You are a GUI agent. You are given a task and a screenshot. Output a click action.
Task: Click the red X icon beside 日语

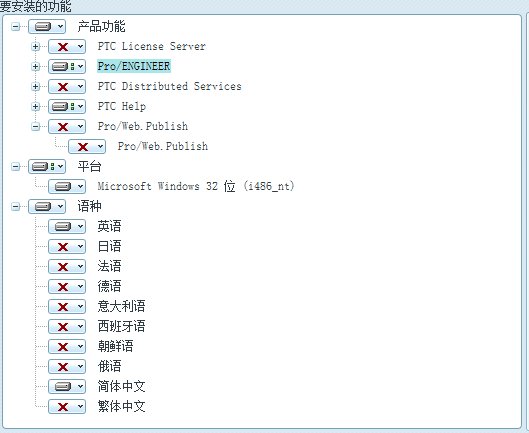(x=63, y=247)
